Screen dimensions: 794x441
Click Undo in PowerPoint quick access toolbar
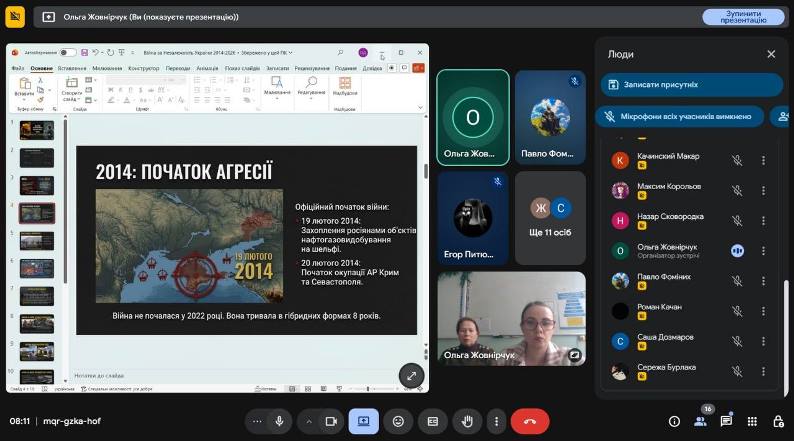[x=95, y=53]
